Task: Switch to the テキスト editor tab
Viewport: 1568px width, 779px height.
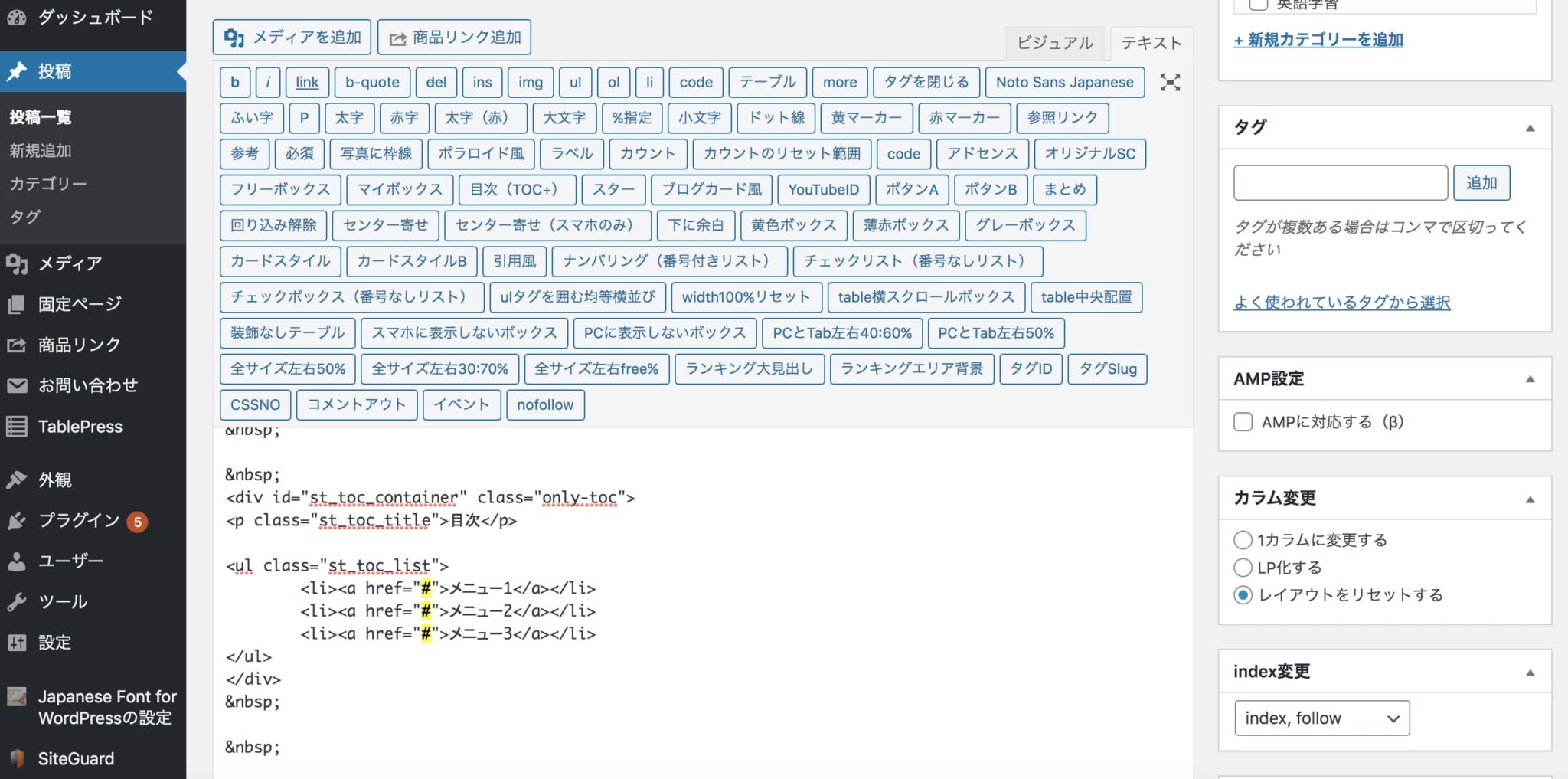Action: (1151, 43)
